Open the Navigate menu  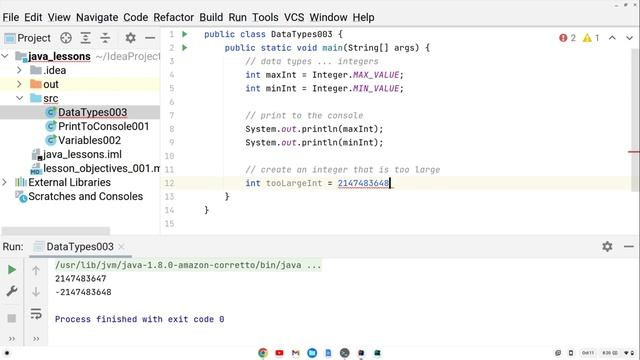(x=97, y=18)
